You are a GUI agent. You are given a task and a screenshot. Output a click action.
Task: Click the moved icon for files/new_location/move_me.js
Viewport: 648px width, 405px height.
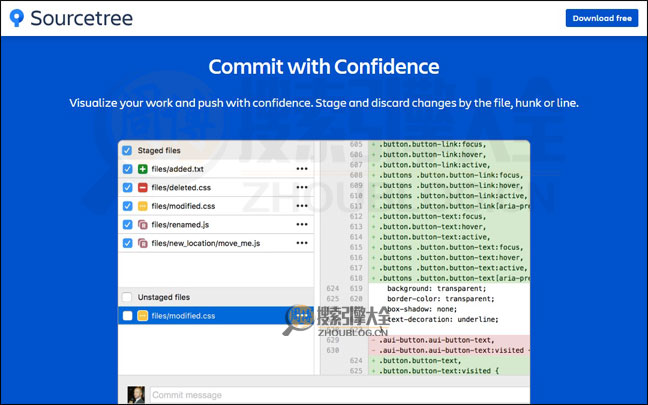[142, 243]
